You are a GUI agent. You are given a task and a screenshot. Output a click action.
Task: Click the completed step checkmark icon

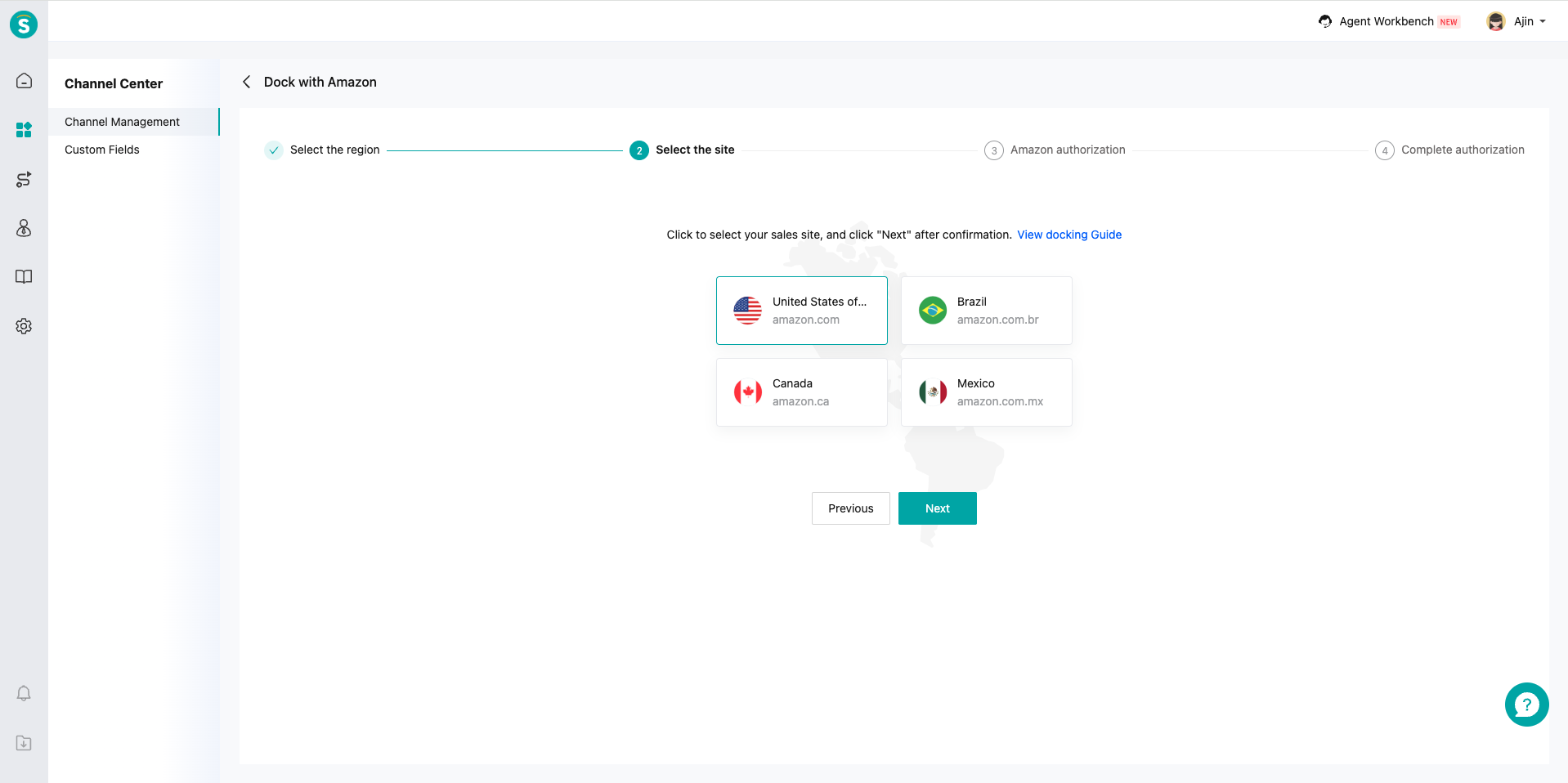point(274,150)
